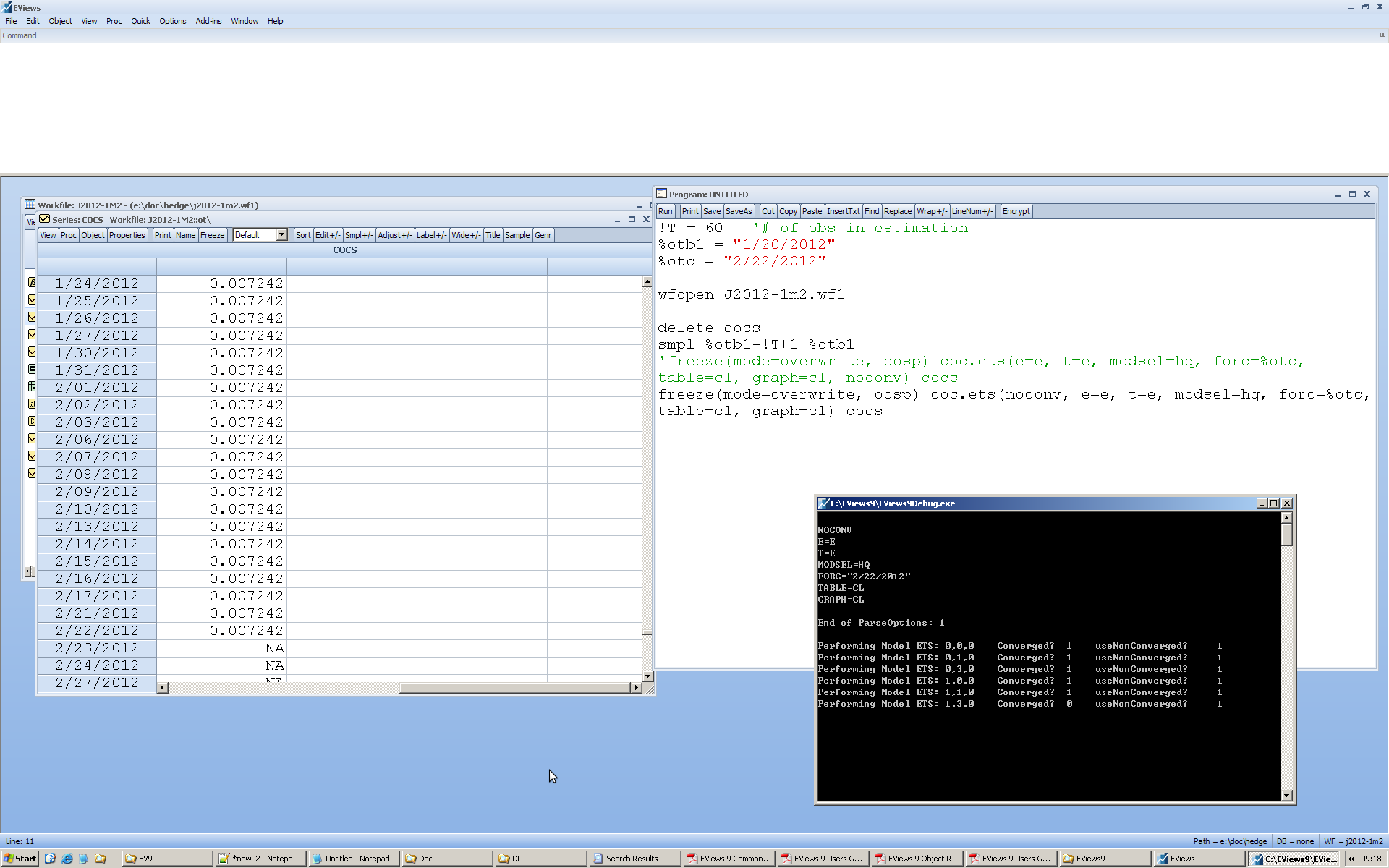1389x868 pixels.
Task: Click Run in the Program window
Action: (x=666, y=211)
